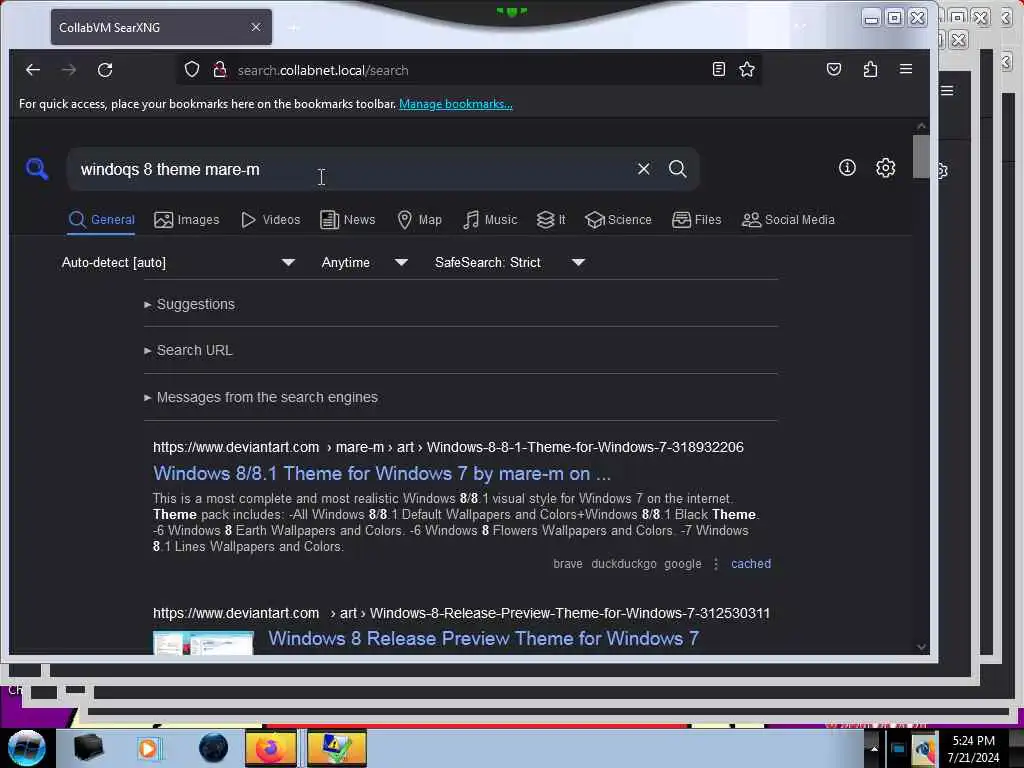Open Firefox application menu
The image size is (1024, 768).
[x=906, y=69]
